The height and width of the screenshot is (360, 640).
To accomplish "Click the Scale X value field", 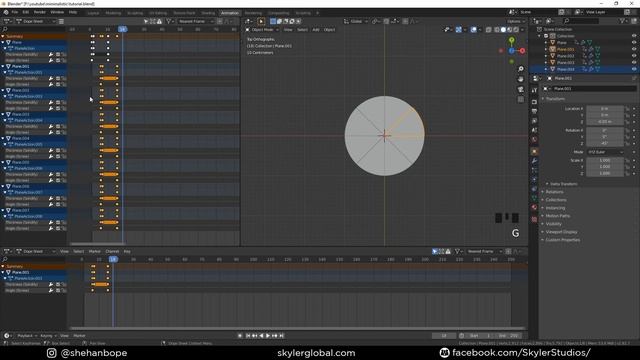I will (x=605, y=160).
